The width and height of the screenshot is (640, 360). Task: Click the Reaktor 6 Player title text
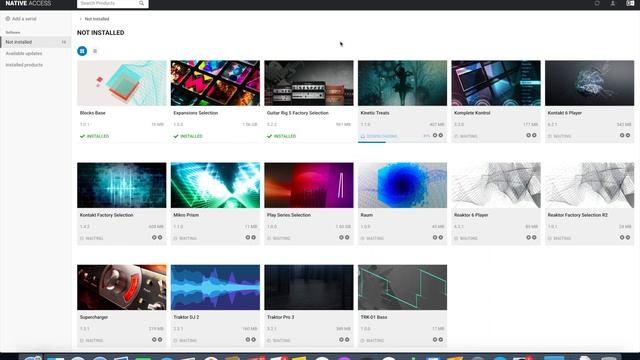tap(471, 215)
